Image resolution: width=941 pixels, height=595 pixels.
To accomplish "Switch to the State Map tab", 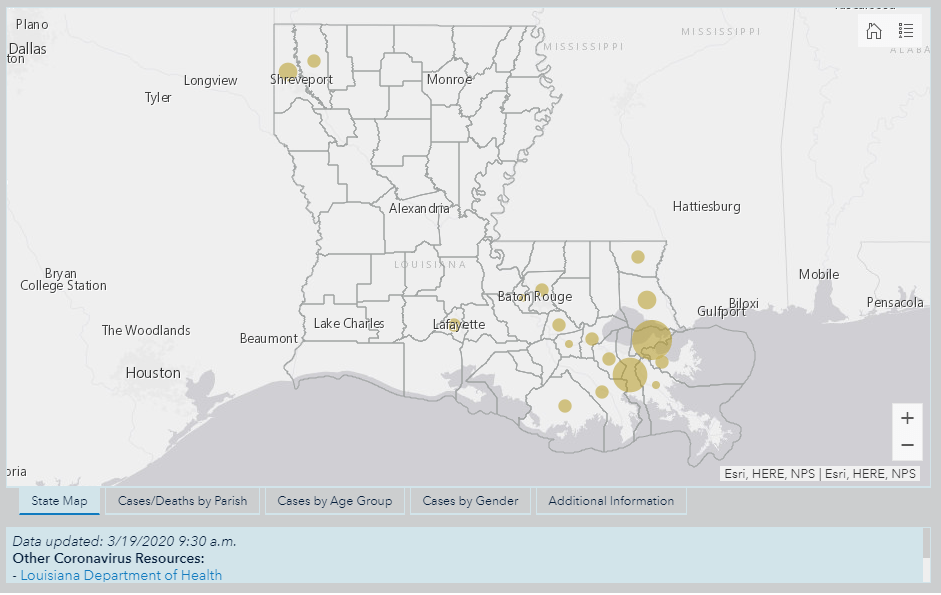I will point(59,501).
